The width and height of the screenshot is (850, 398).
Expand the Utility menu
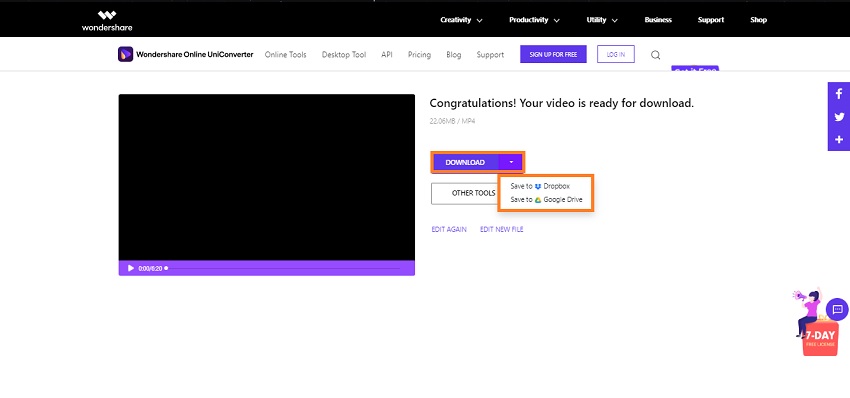point(602,20)
